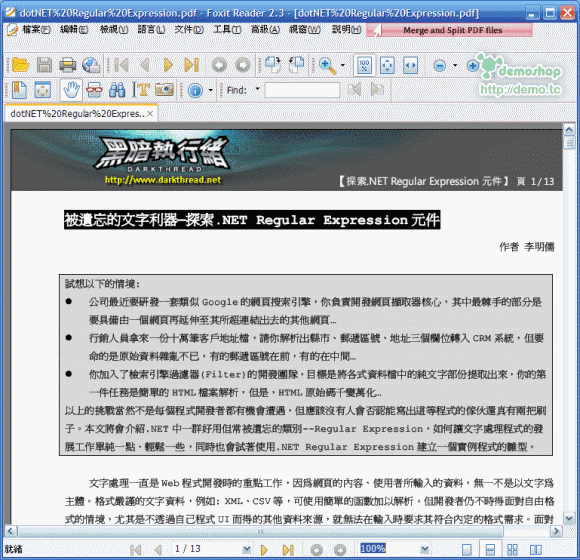The image size is (580, 560).
Task: Set actual size 100% view icon
Action: 364,65
